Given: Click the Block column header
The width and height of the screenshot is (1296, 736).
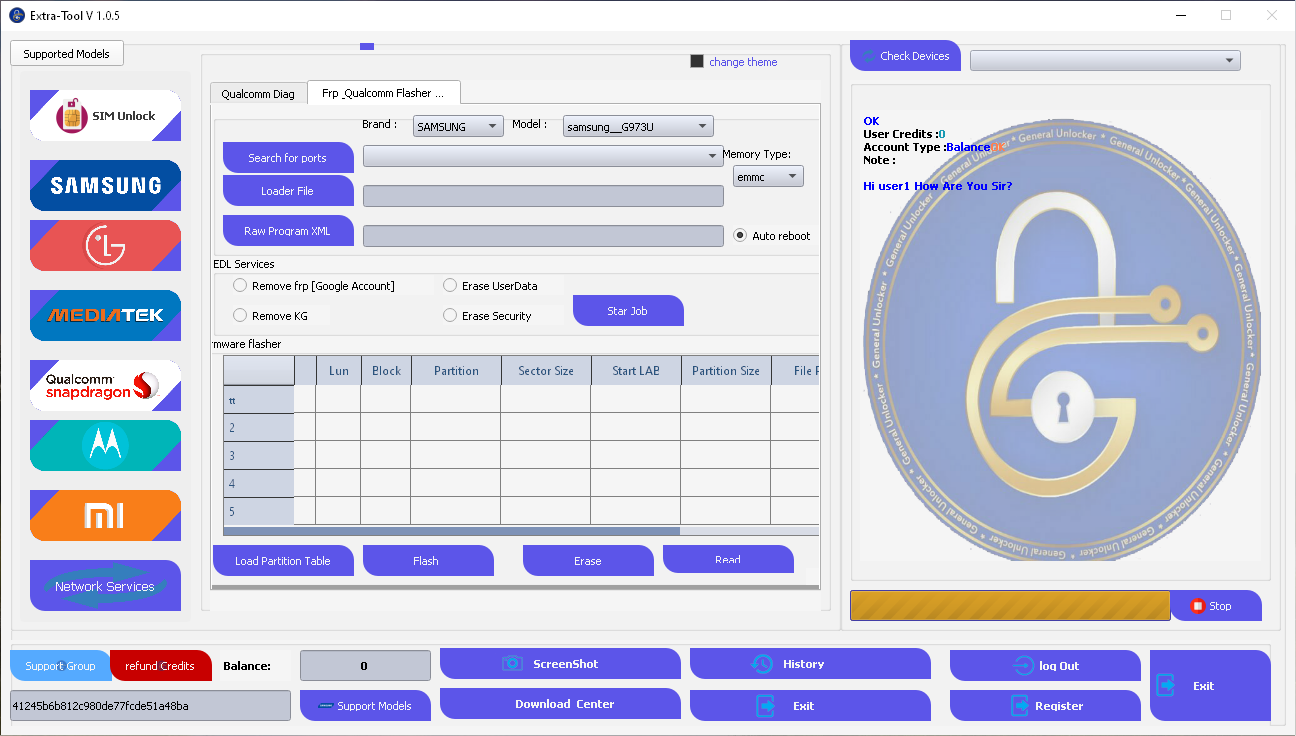Looking at the screenshot, I should (386, 371).
